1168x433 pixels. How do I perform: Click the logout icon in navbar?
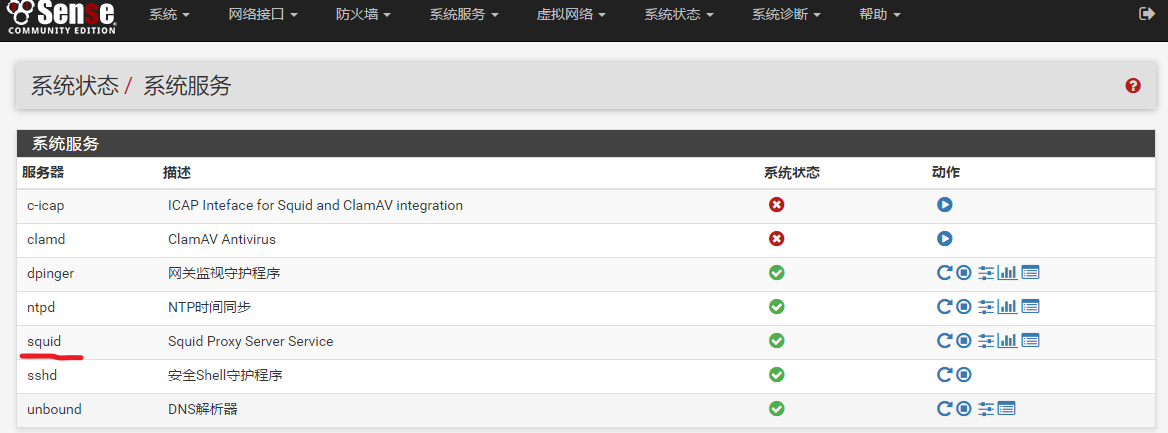[x=1146, y=14]
